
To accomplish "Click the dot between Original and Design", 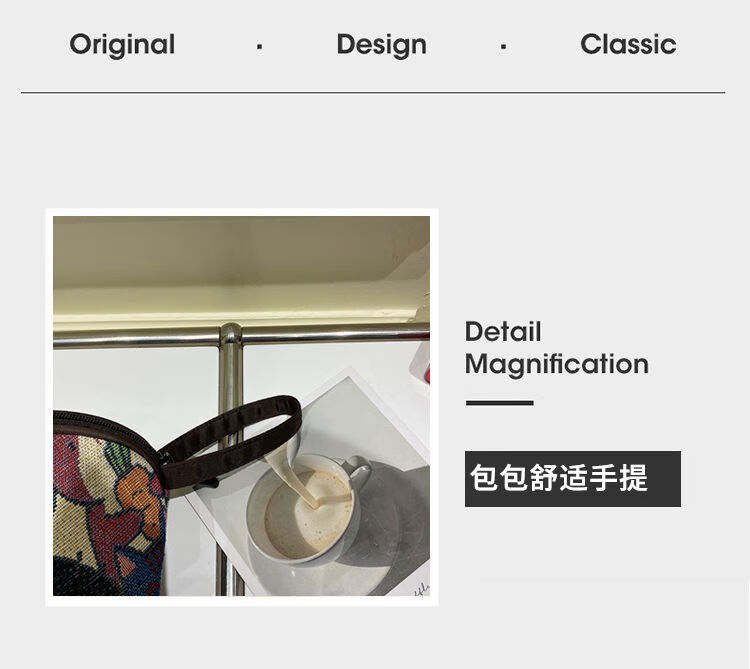I will [x=259, y=47].
